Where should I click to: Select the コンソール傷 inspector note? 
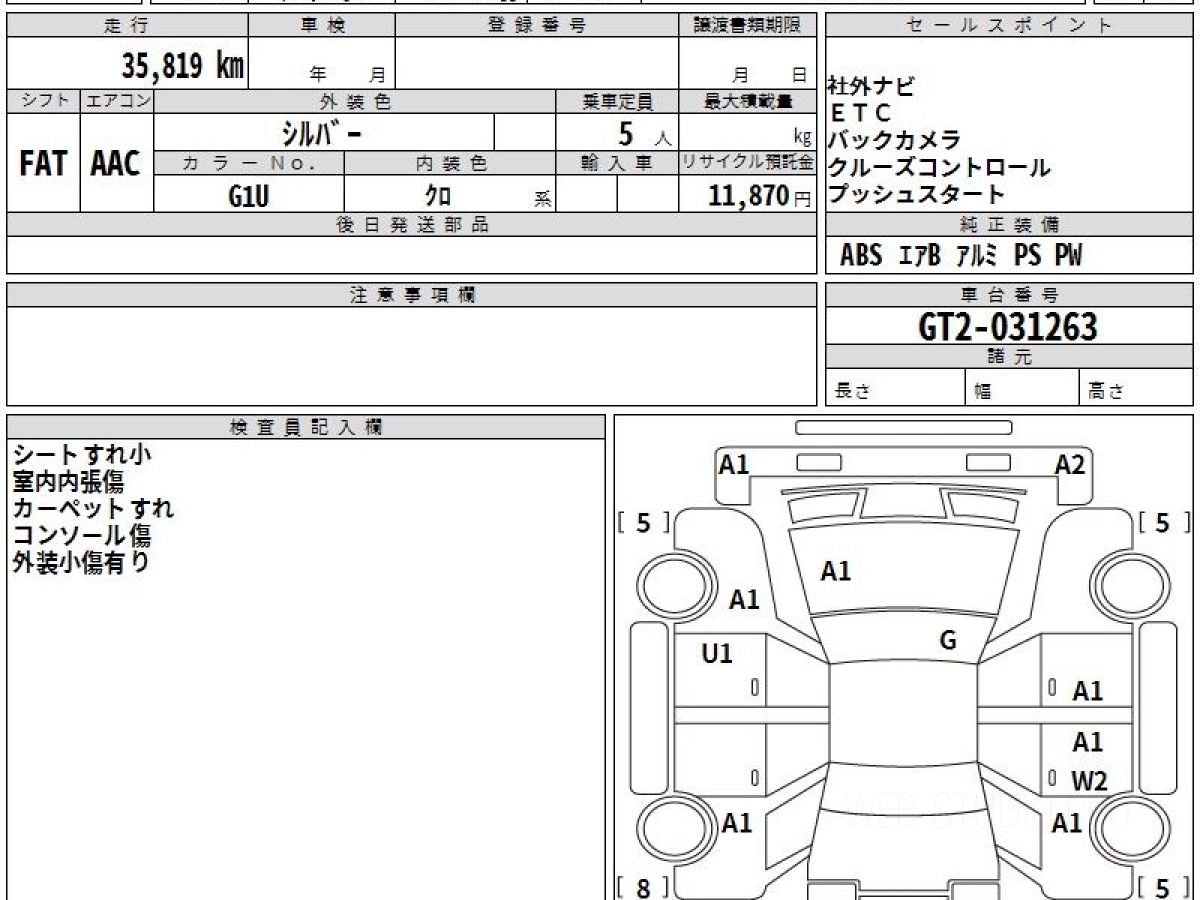click(82, 535)
